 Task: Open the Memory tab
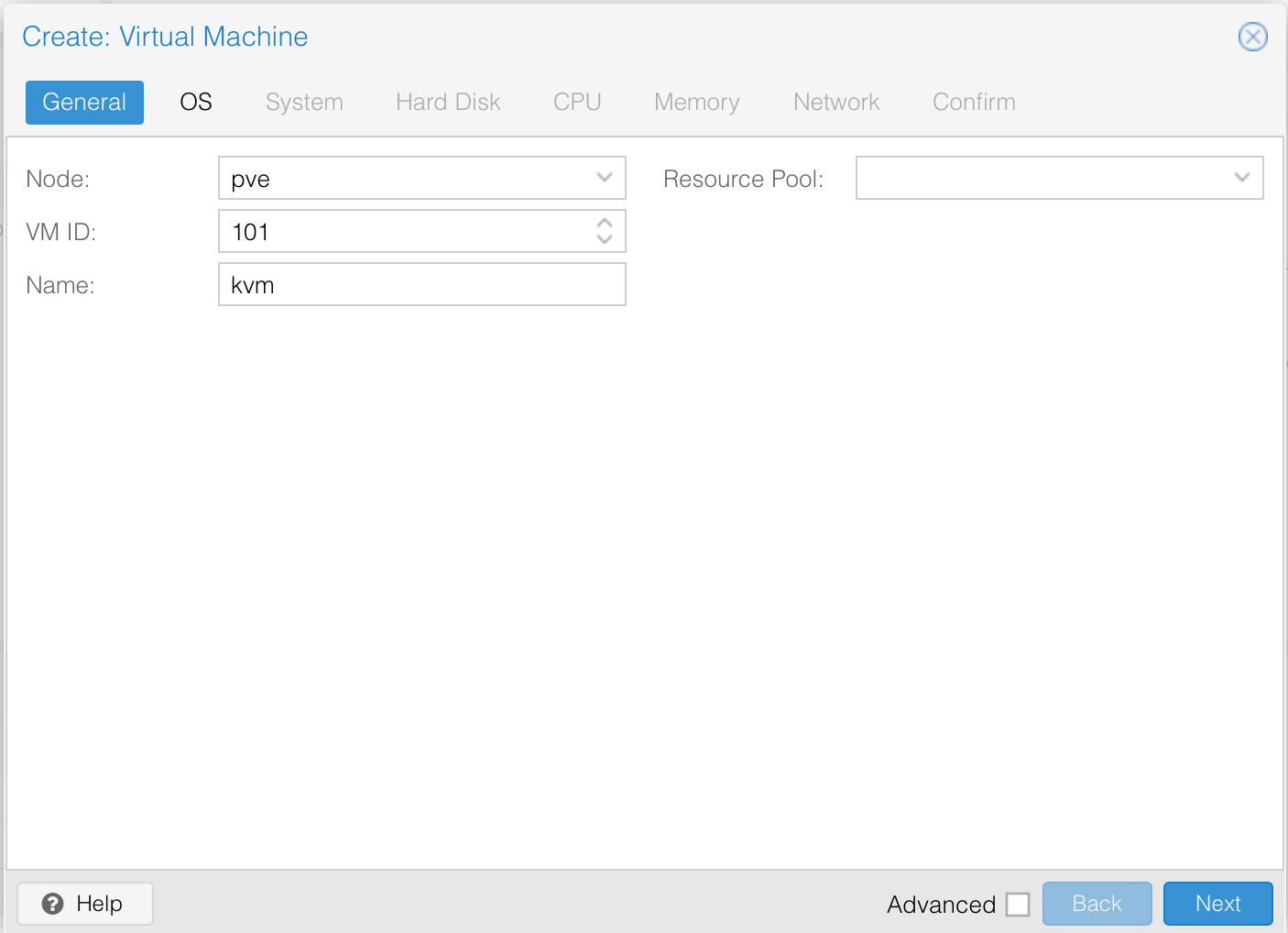(x=696, y=102)
